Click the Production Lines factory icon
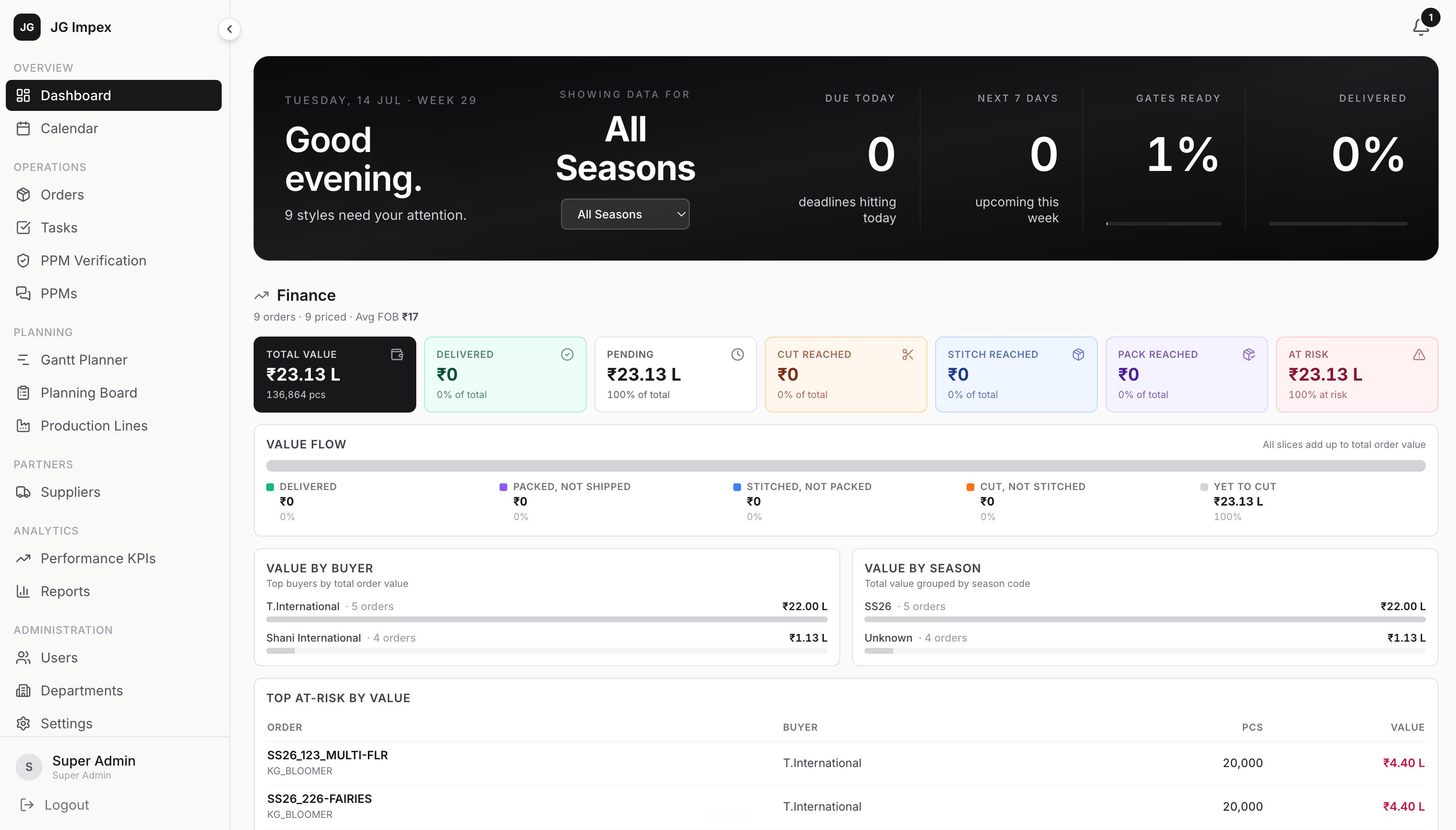The width and height of the screenshot is (1456, 830). pos(23,426)
